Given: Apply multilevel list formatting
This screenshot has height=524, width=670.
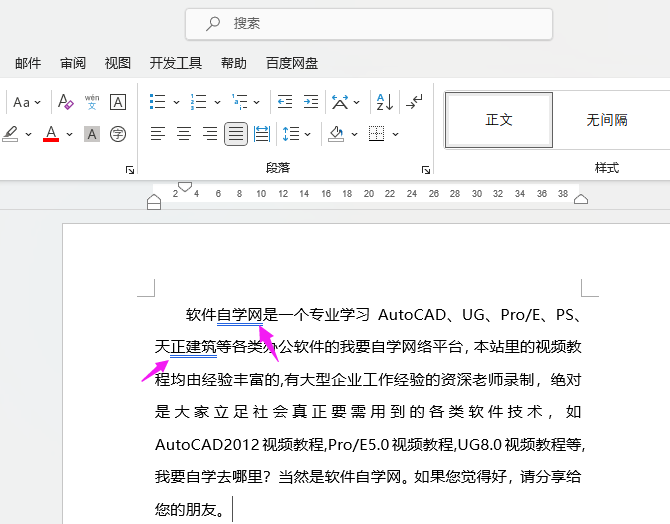Looking at the screenshot, I should pos(239,102).
